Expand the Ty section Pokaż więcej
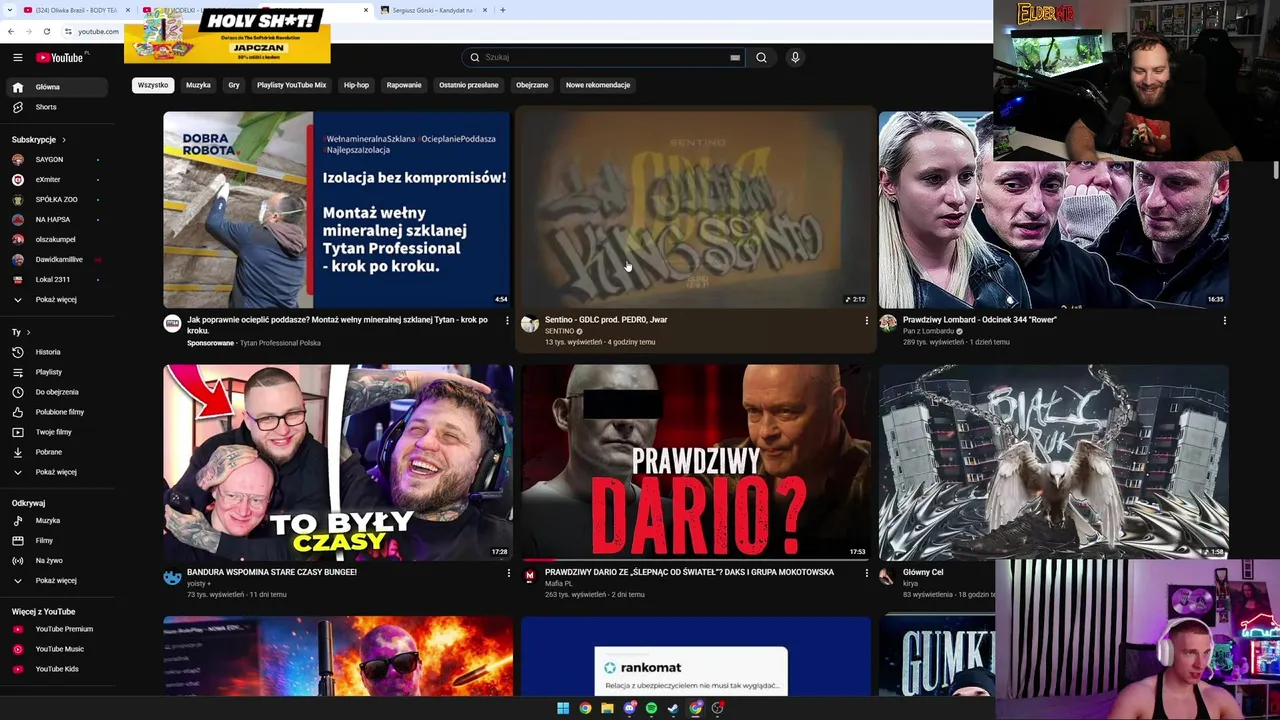Screen dimensions: 1280x720 click(57, 472)
